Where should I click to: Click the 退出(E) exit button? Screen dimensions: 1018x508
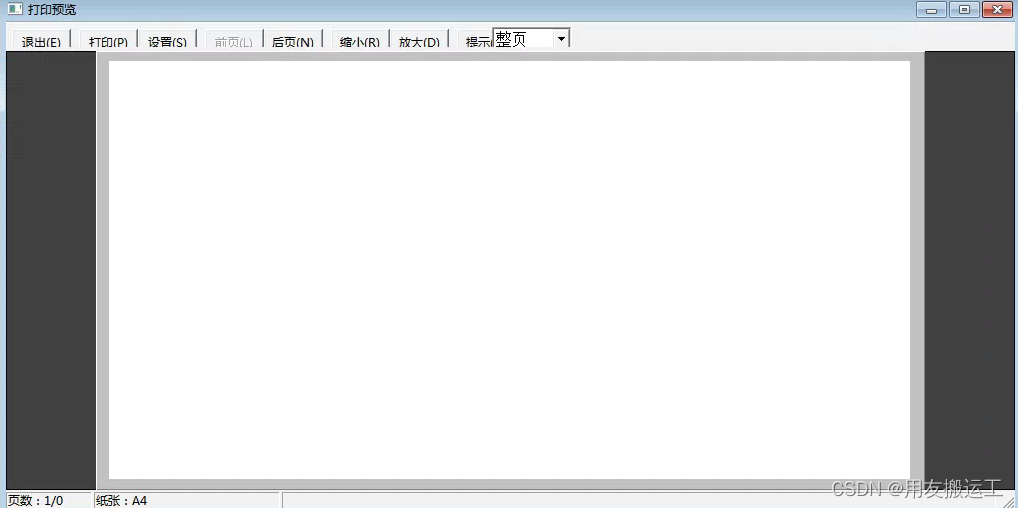(41, 40)
